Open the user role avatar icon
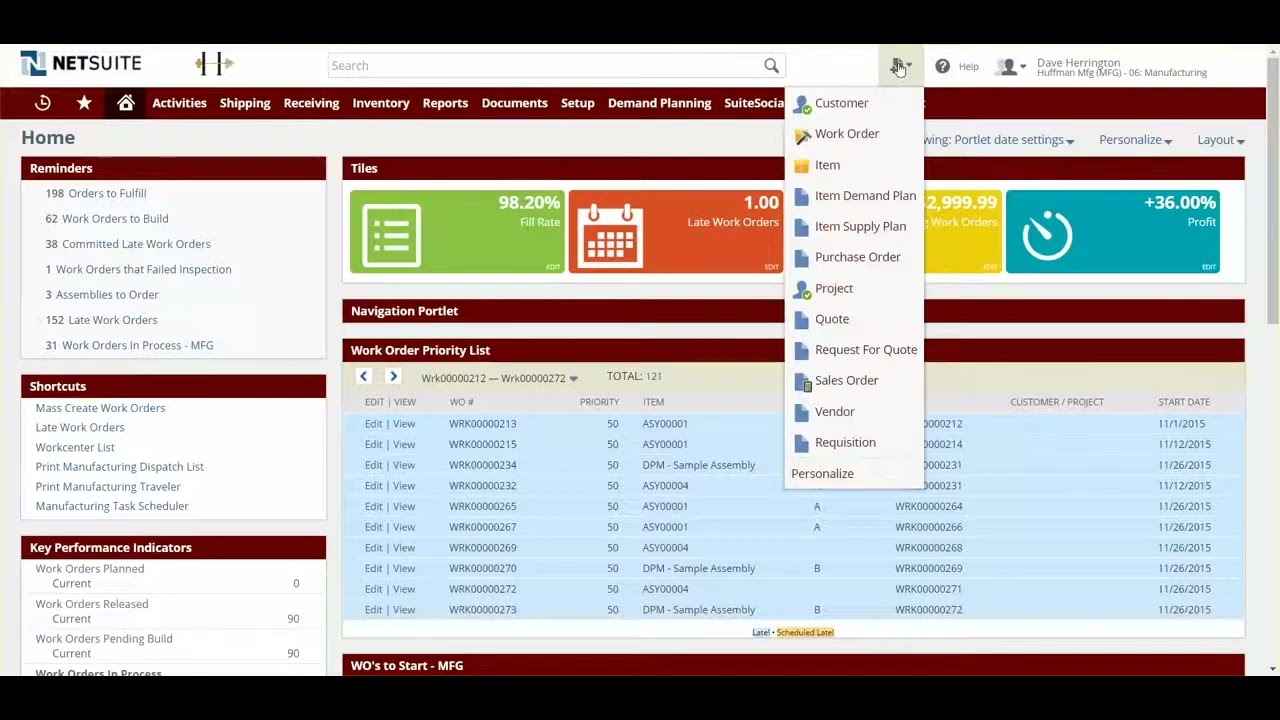The image size is (1280, 720). [x=1008, y=66]
